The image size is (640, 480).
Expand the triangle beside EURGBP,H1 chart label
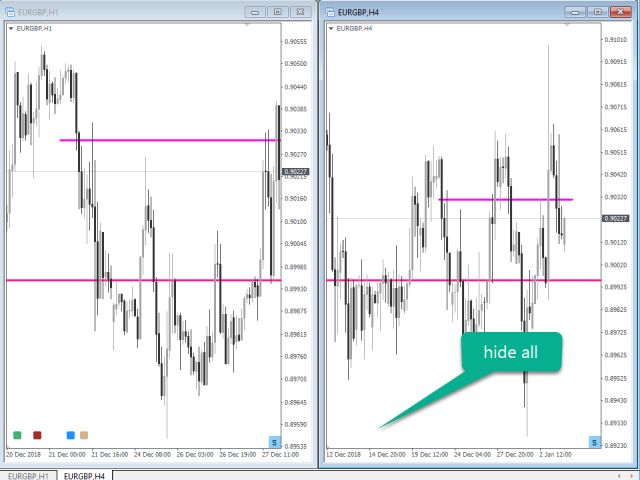click(x=11, y=29)
